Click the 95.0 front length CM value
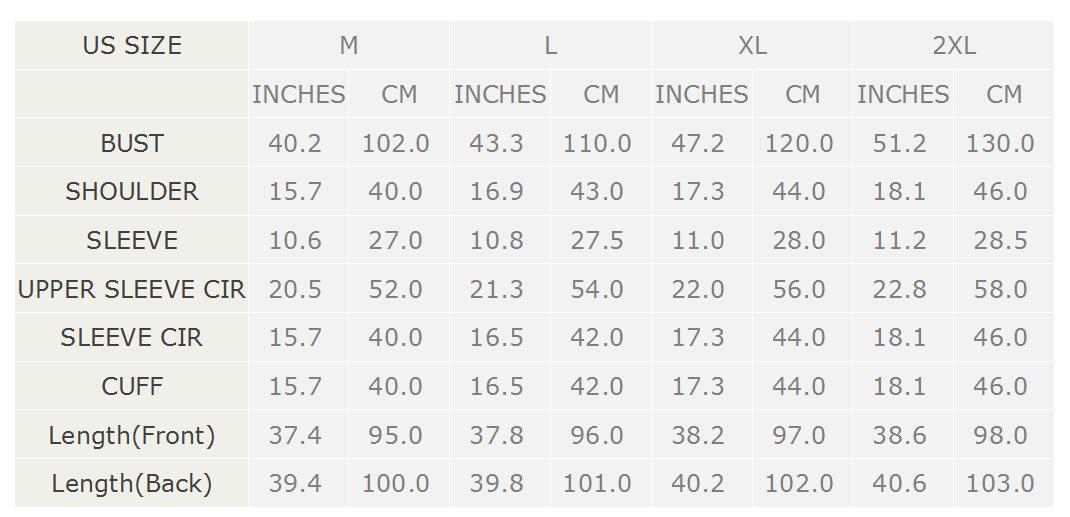Screen dimensions: 1070x517 coord(396,435)
